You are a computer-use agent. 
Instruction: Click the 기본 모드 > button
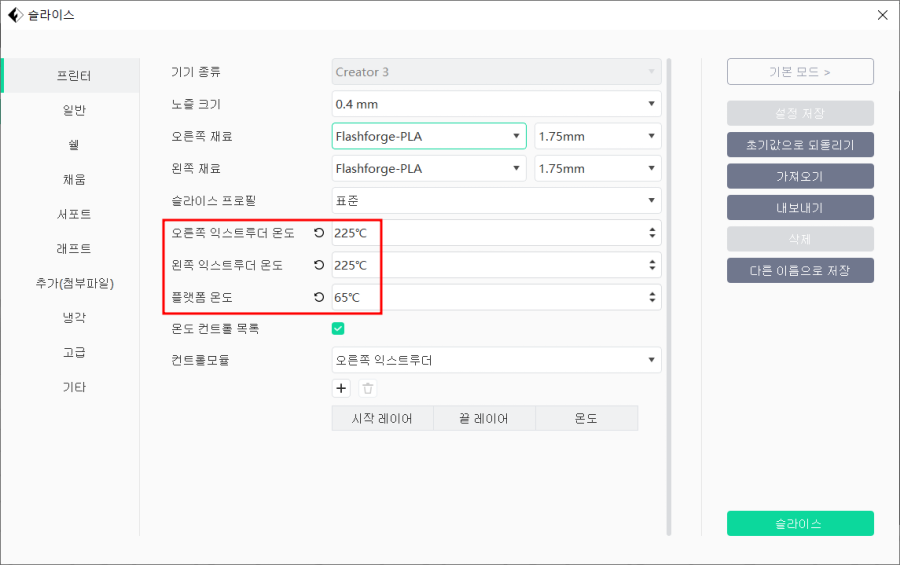800,72
